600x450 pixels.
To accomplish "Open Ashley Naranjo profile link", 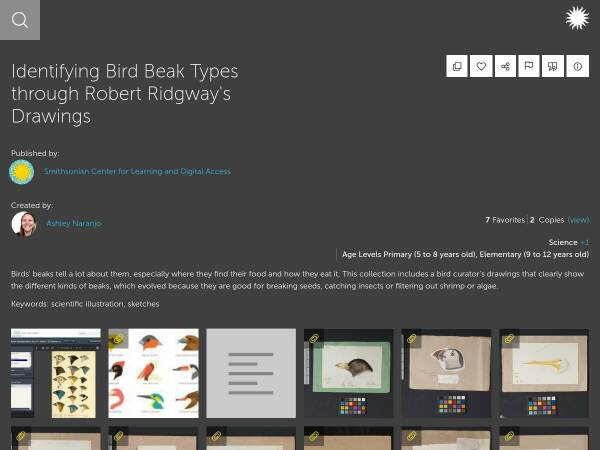I will 74,223.
